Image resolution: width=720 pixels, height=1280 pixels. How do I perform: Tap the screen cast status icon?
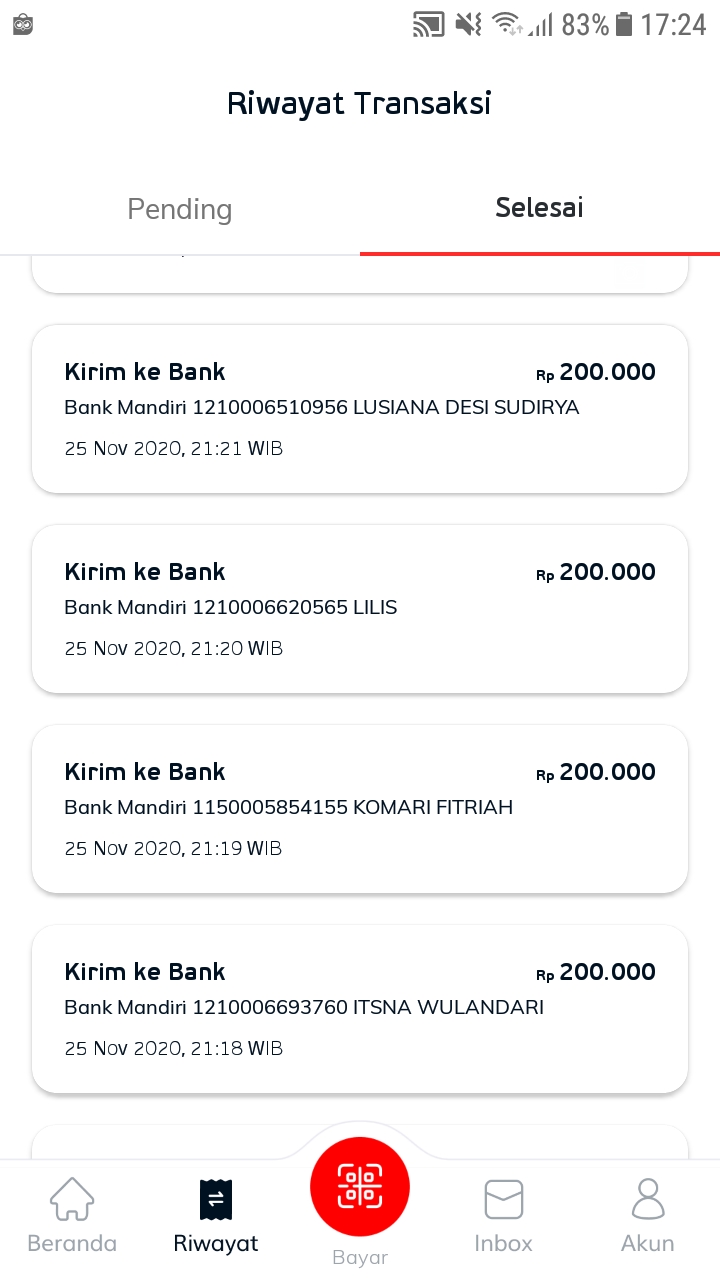428,24
